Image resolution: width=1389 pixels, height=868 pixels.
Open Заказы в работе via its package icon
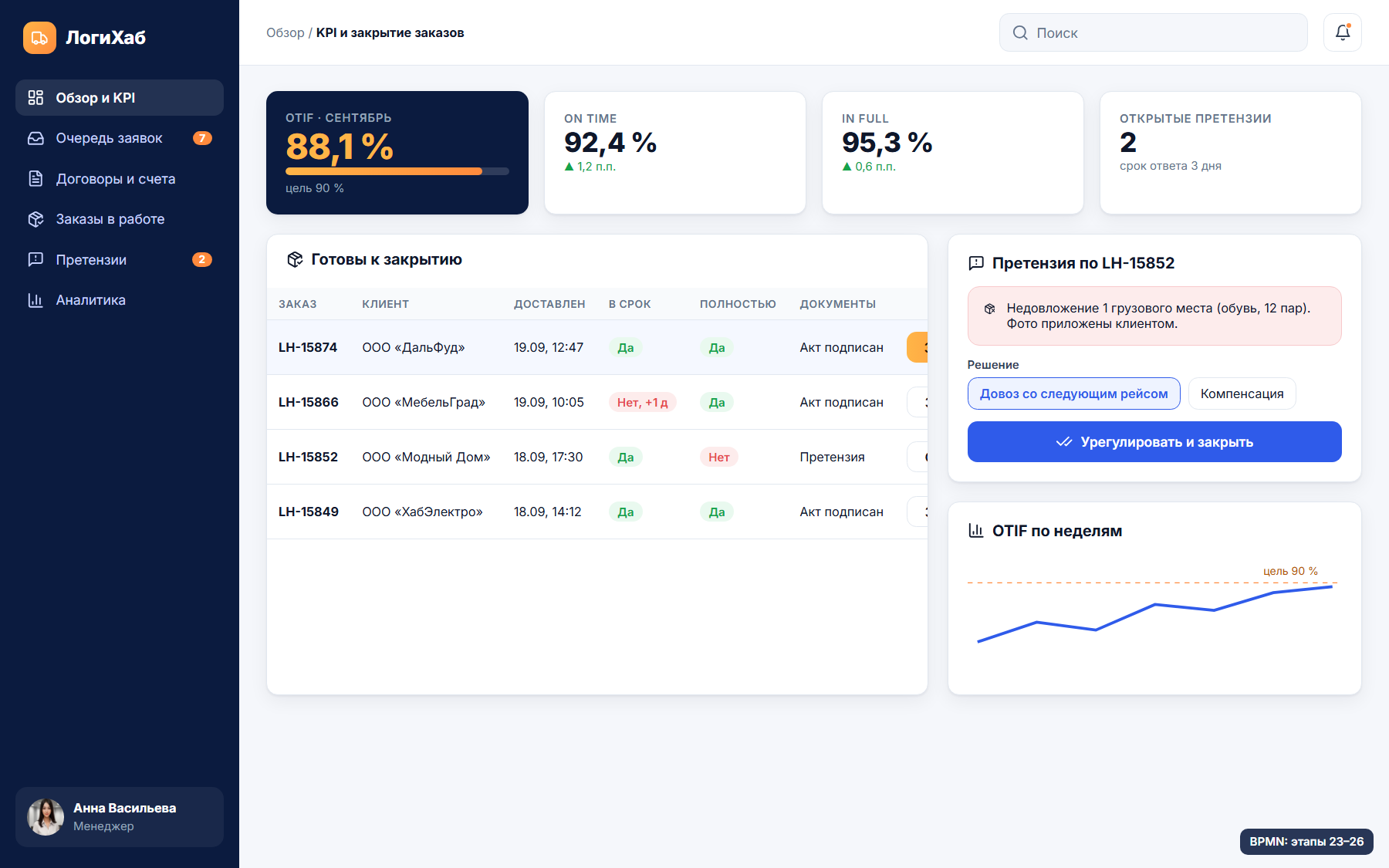coord(35,219)
